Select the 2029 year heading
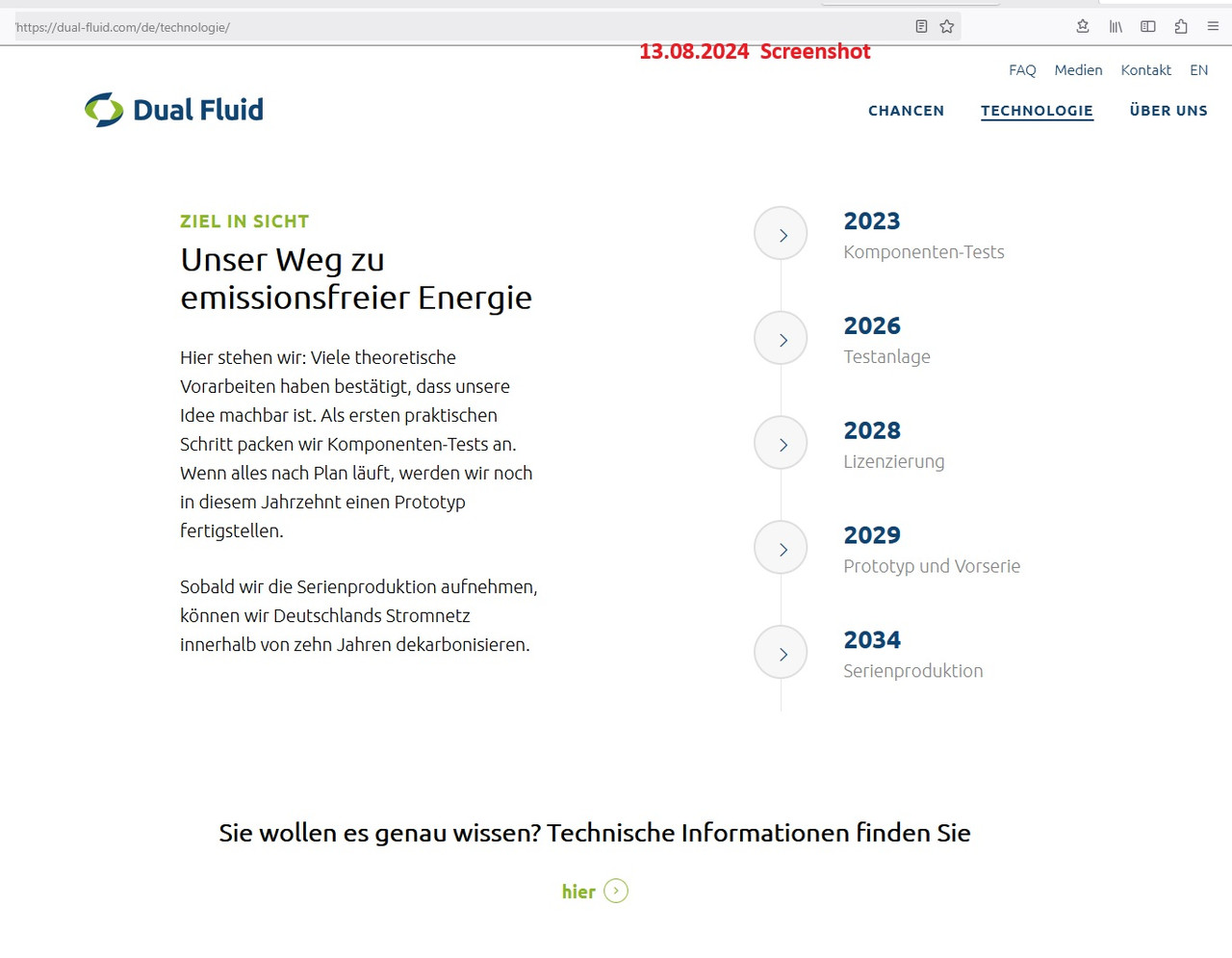Viewport: 1232px width, 958px height. click(x=872, y=535)
